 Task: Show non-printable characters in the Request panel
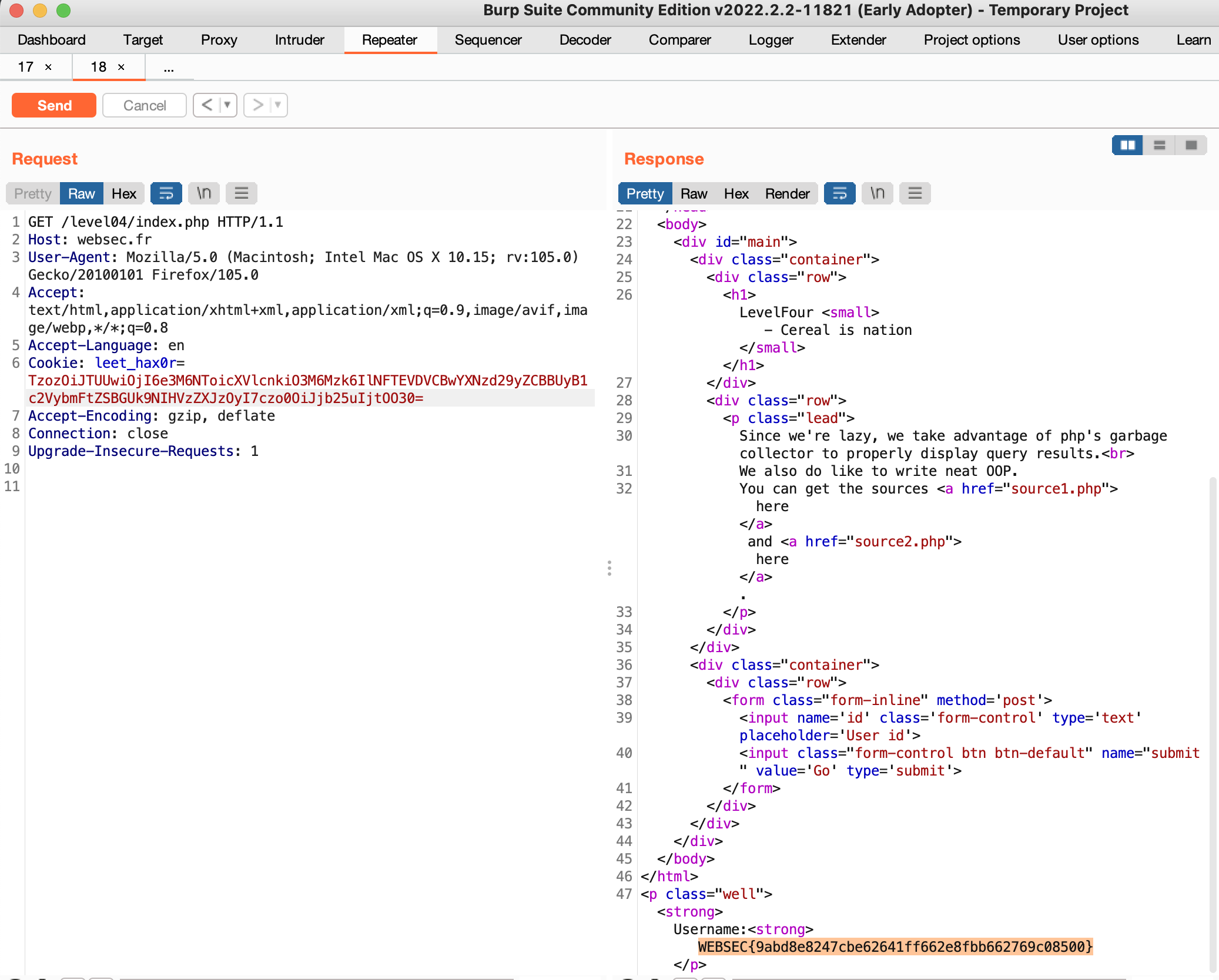pos(203,193)
